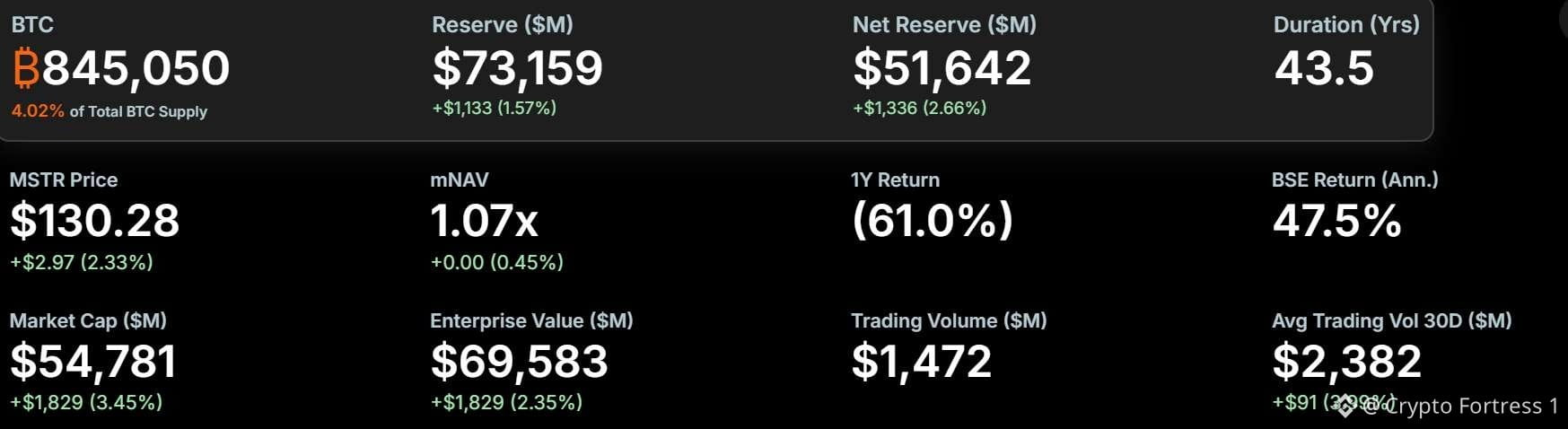Click the Enterprise Value $69,583 figure
The image size is (1568, 429).
[x=519, y=362]
